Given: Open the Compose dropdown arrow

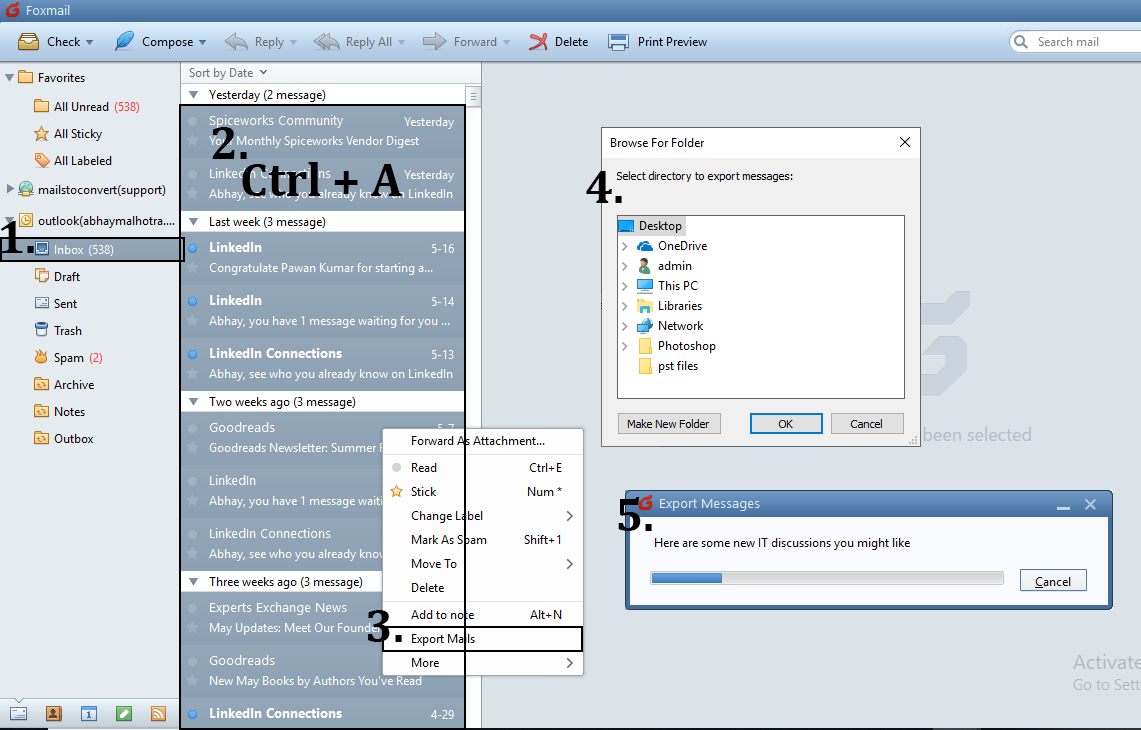Looking at the screenshot, I should 202,42.
